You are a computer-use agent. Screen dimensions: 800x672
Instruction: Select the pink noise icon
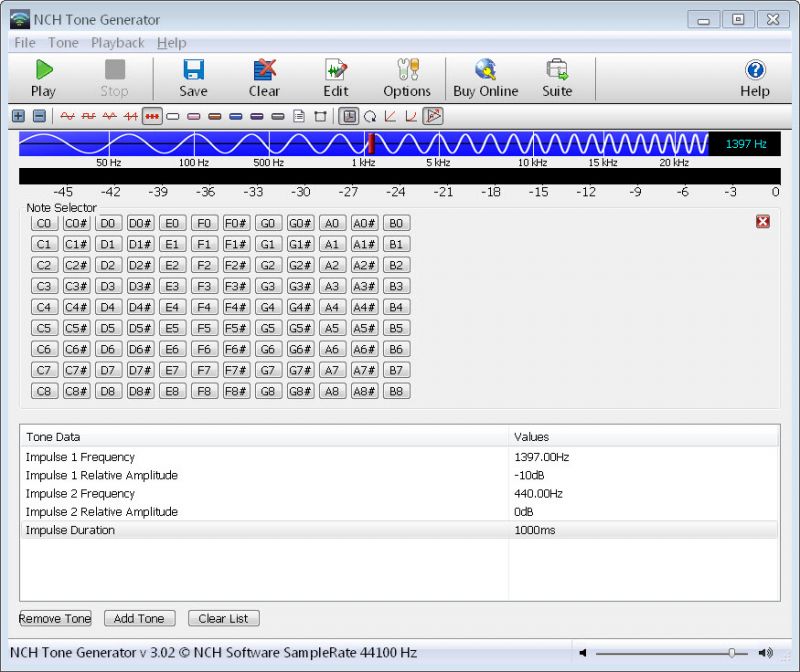[x=194, y=116]
